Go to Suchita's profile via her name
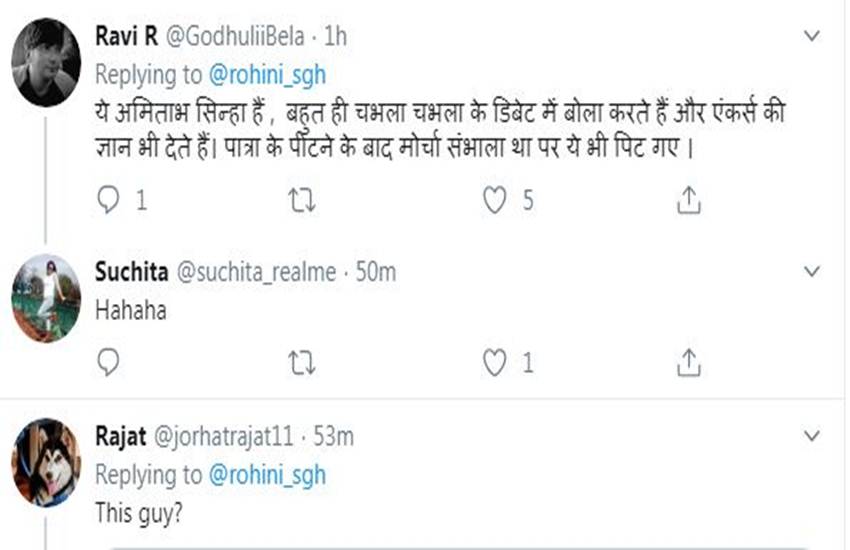This screenshot has width=850, height=550. tap(129, 272)
